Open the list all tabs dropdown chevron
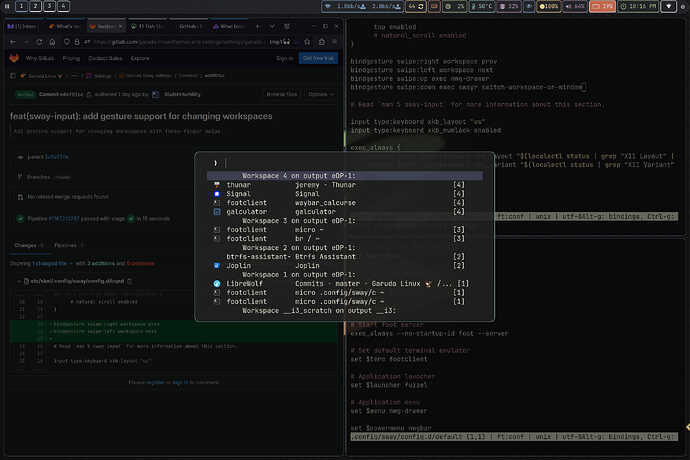 coord(272,26)
